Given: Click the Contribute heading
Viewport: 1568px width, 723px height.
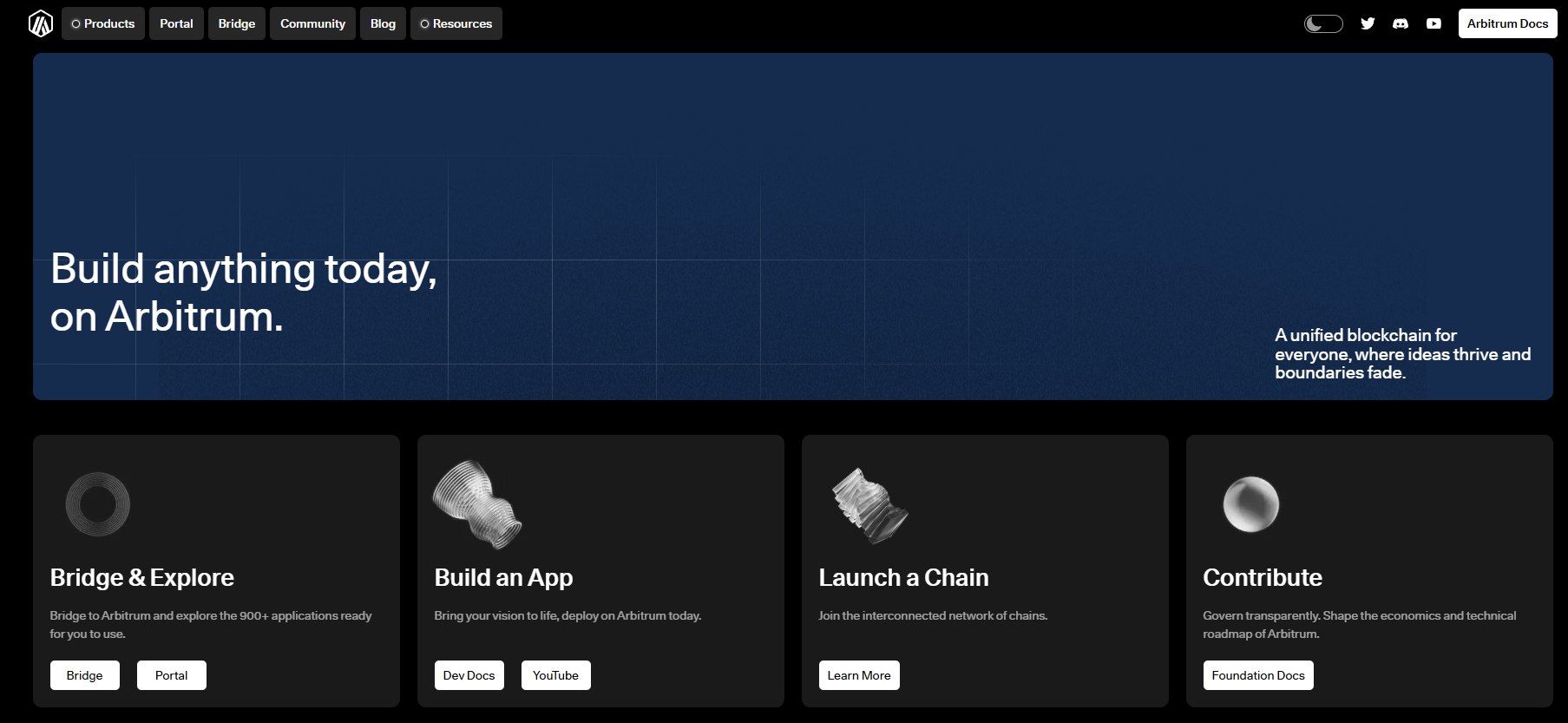Looking at the screenshot, I should tap(1263, 577).
